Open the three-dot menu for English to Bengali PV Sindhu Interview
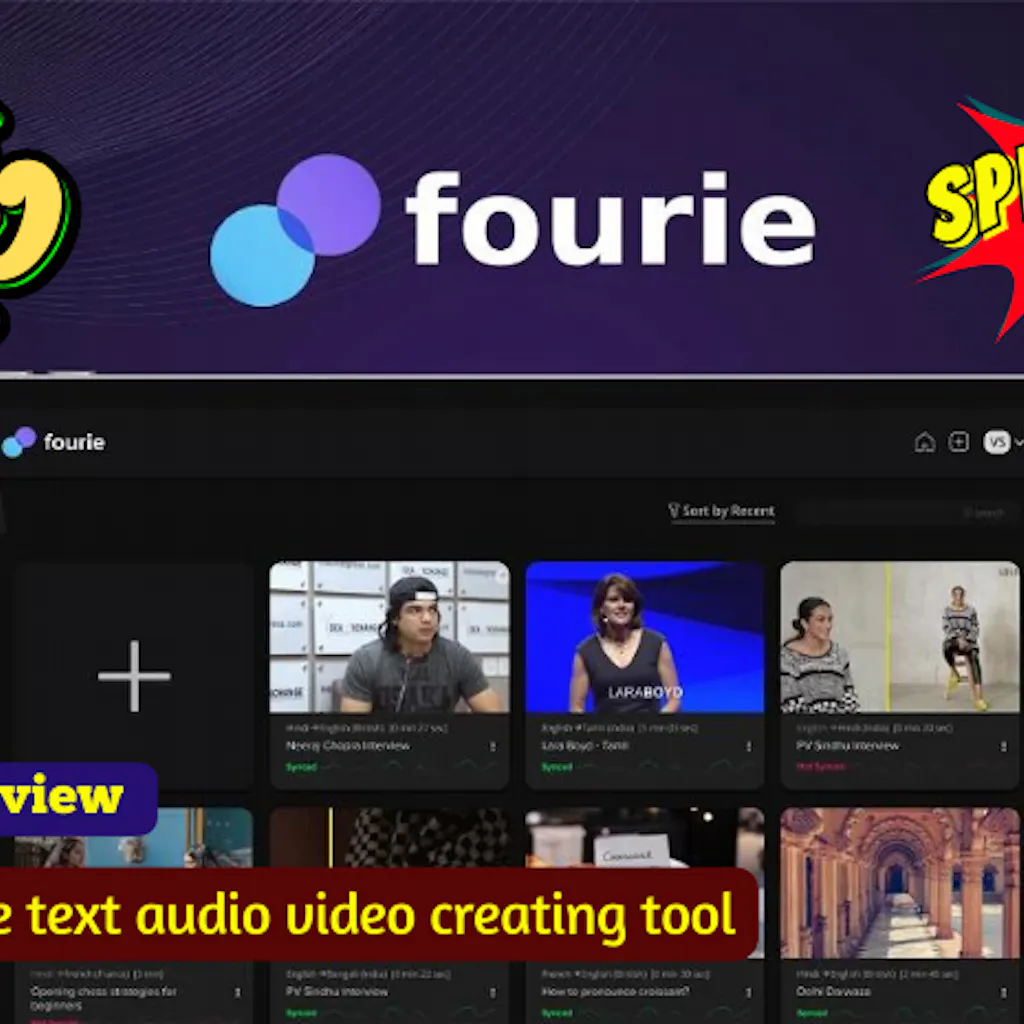 tap(492, 992)
